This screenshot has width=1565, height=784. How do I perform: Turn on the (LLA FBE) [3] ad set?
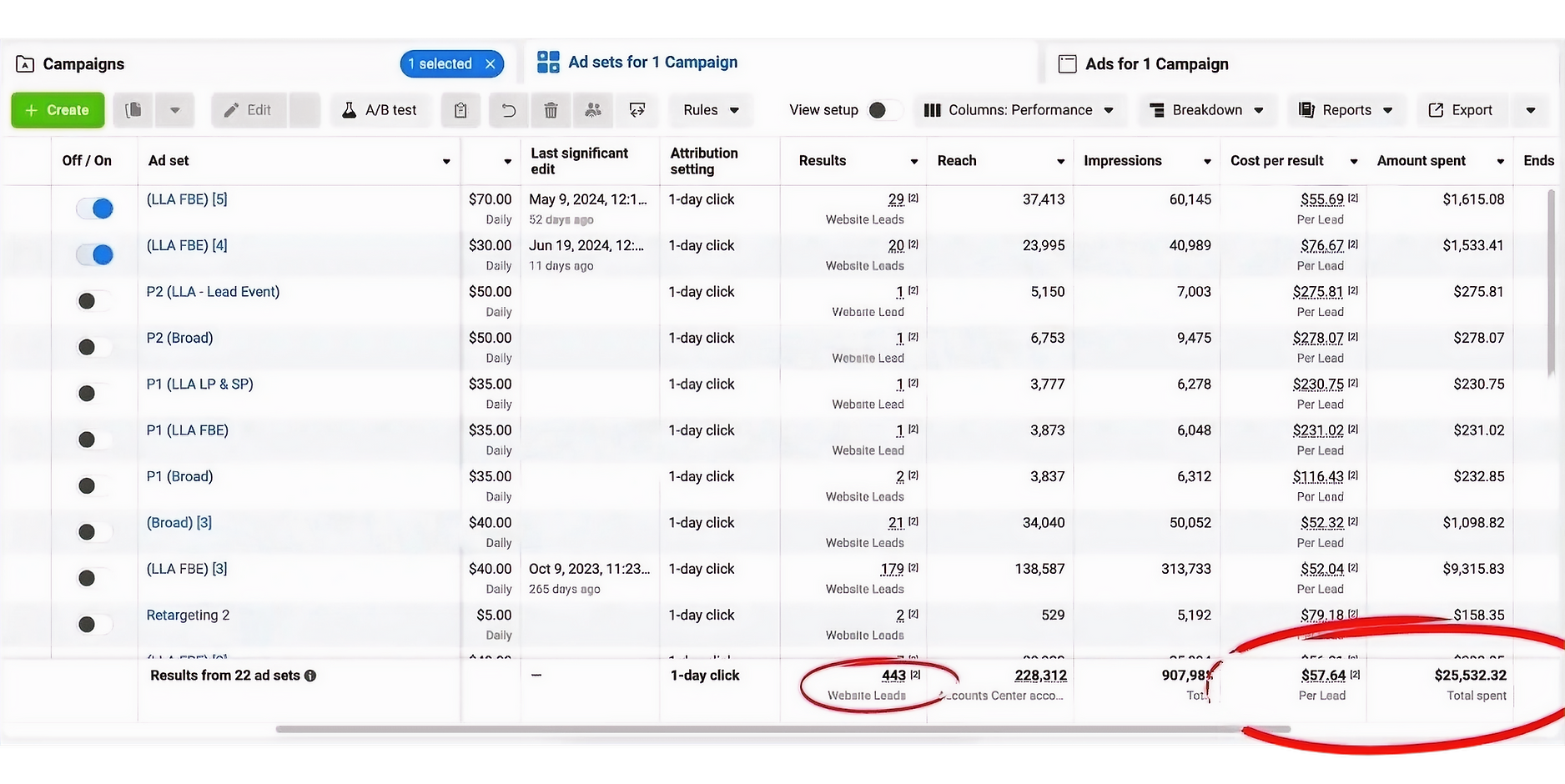coord(94,578)
